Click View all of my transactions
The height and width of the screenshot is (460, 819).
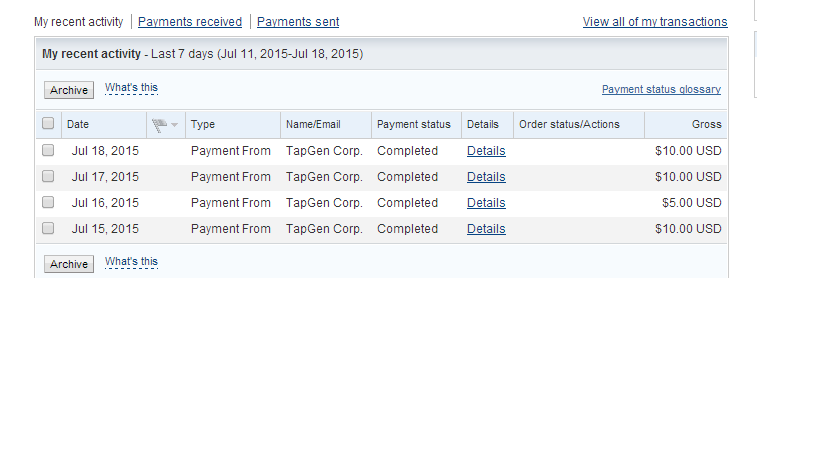pos(655,22)
